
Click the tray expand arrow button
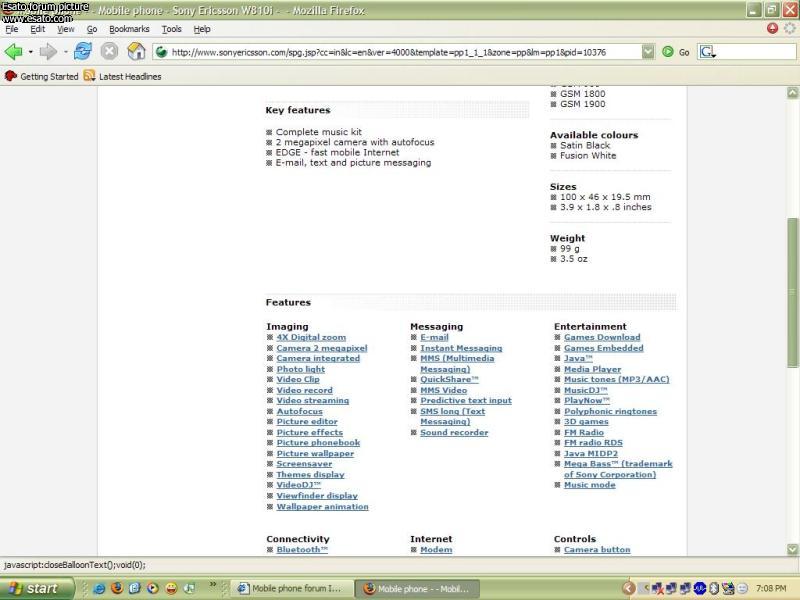click(x=629, y=588)
